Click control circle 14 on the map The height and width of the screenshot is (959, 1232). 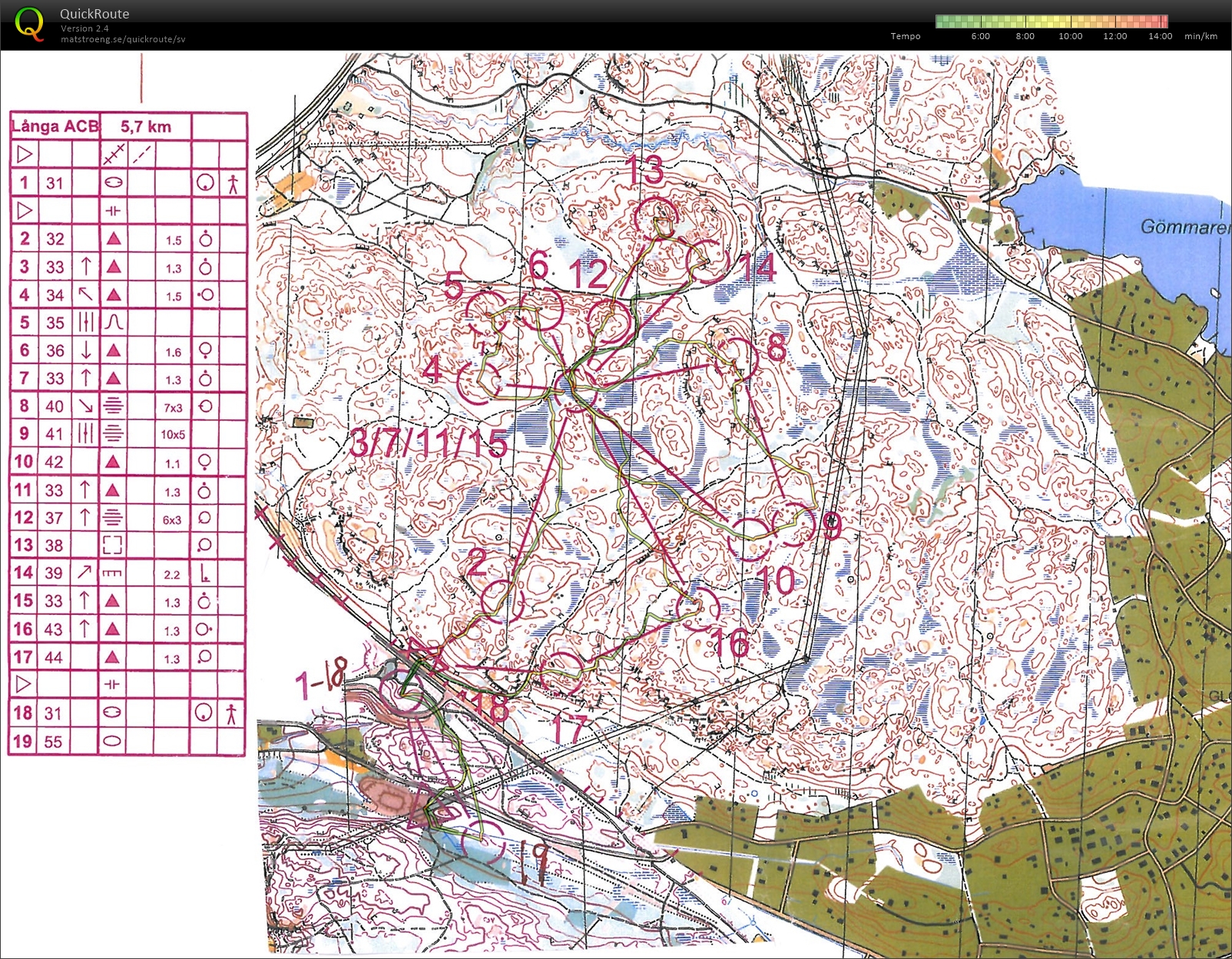707,262
